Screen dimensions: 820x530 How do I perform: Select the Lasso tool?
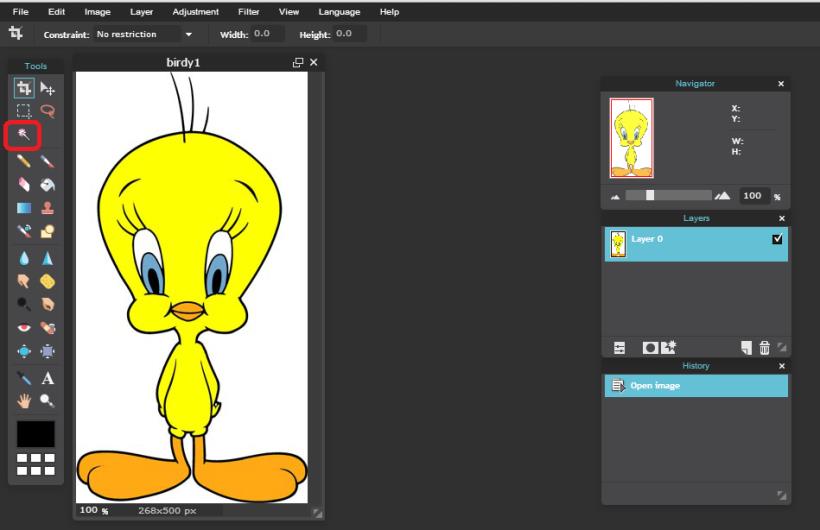pos(47,112)
